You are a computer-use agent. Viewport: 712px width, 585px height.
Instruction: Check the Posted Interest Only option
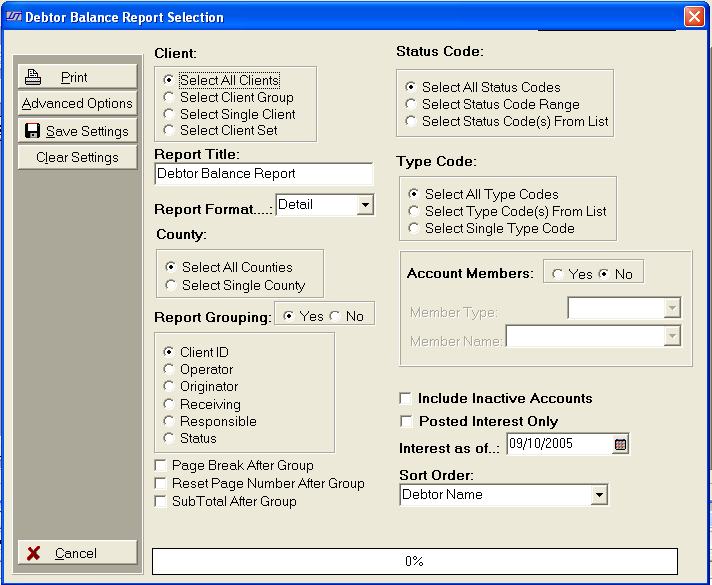[x=406, y=422]
